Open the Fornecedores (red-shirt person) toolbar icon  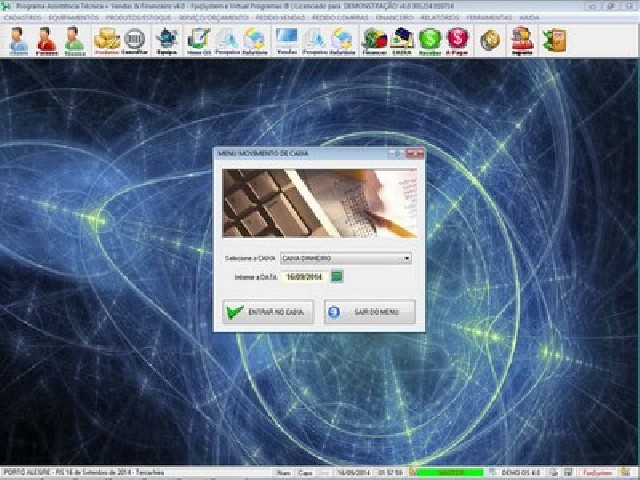46,41
